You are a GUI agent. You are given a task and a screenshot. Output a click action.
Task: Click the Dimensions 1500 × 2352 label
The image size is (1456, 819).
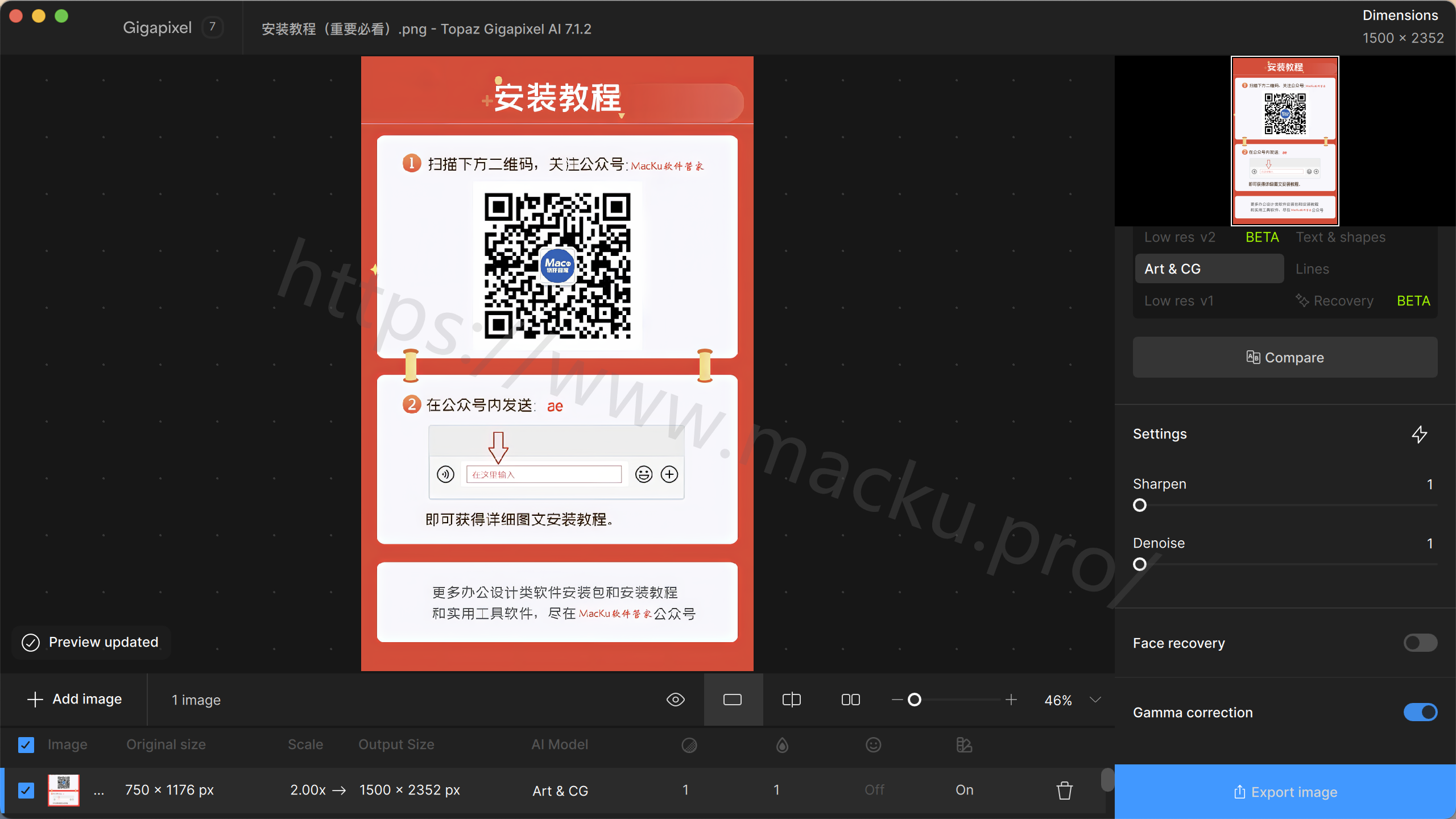(x=1403, y=27)
